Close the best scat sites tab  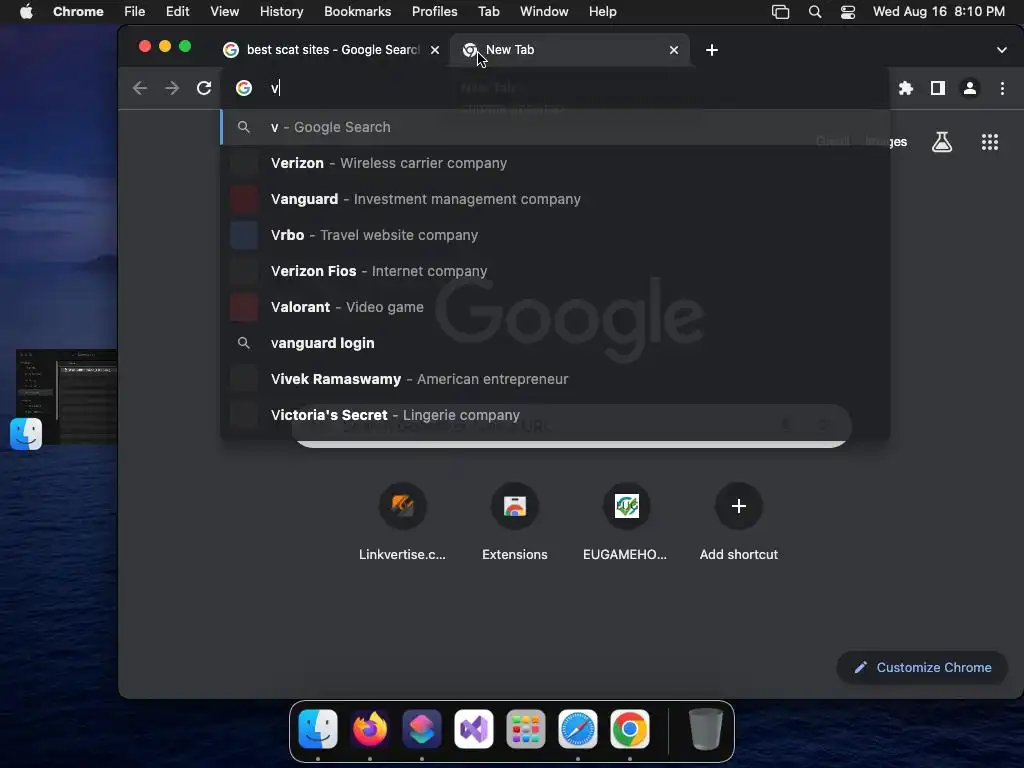click(x=435, y=50)
